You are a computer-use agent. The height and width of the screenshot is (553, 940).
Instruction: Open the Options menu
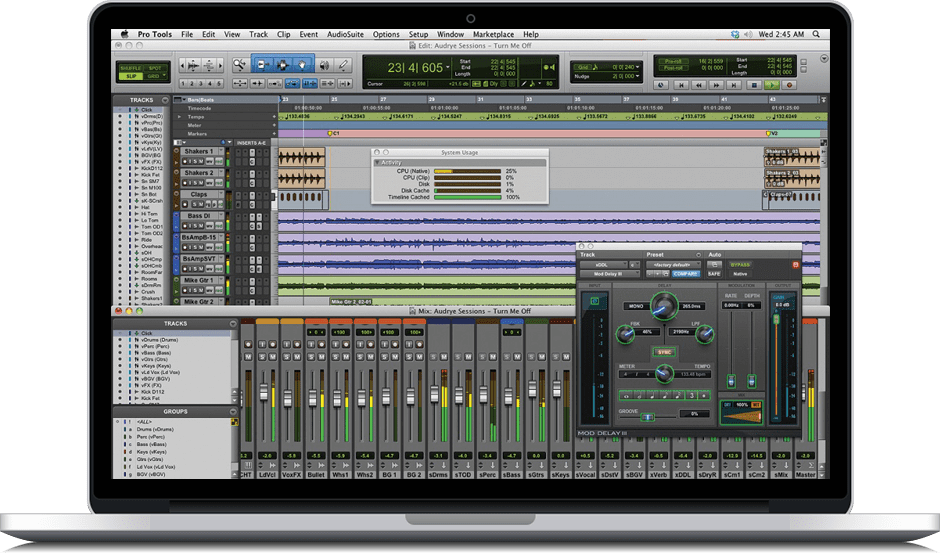point(386,34)
